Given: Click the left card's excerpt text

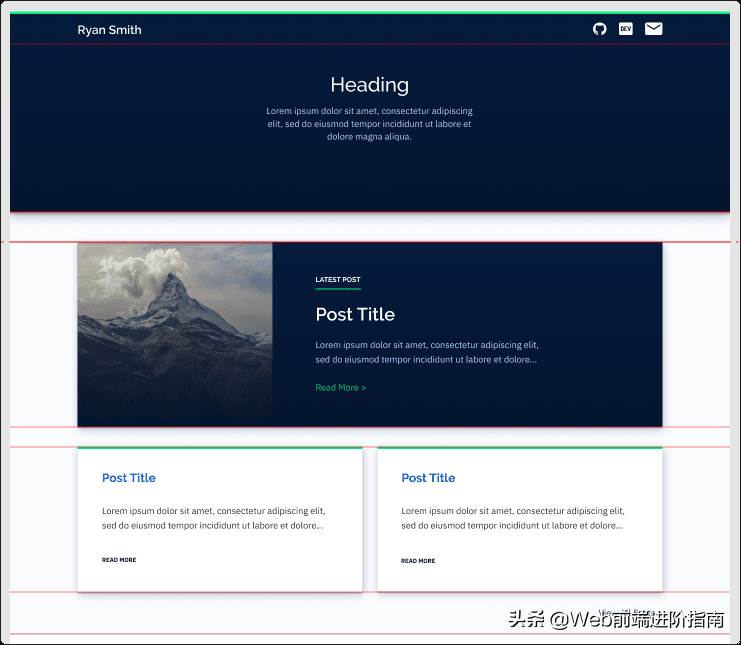Looking at the screenshot, I should 214,518.
